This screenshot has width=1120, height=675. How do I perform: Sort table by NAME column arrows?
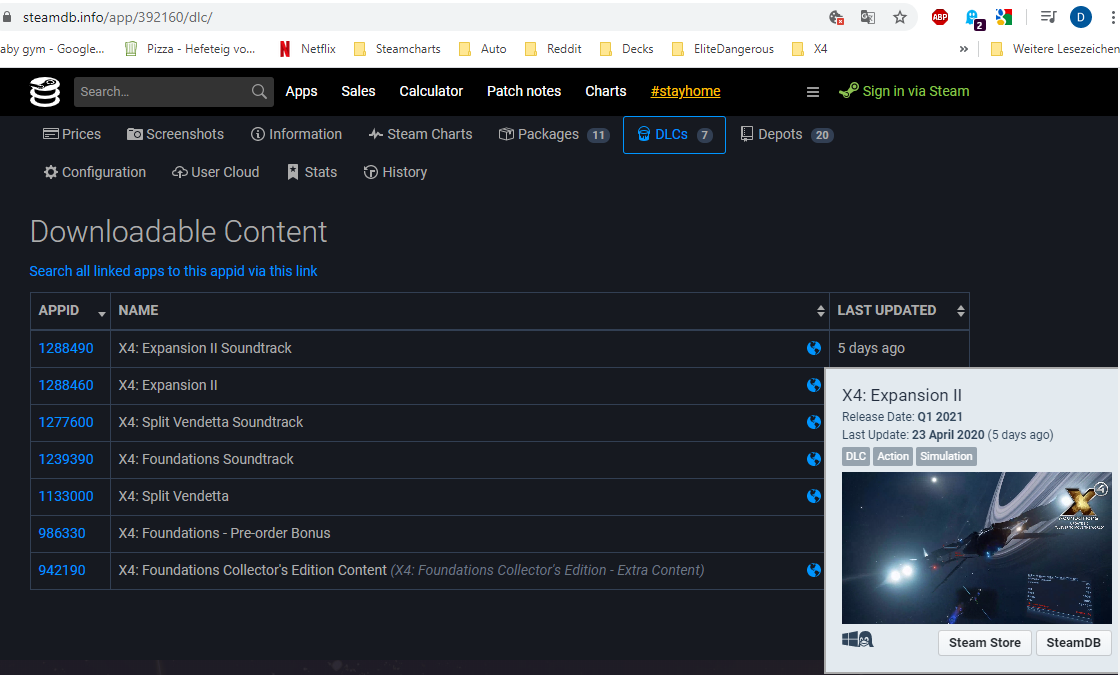pos(821,311)
